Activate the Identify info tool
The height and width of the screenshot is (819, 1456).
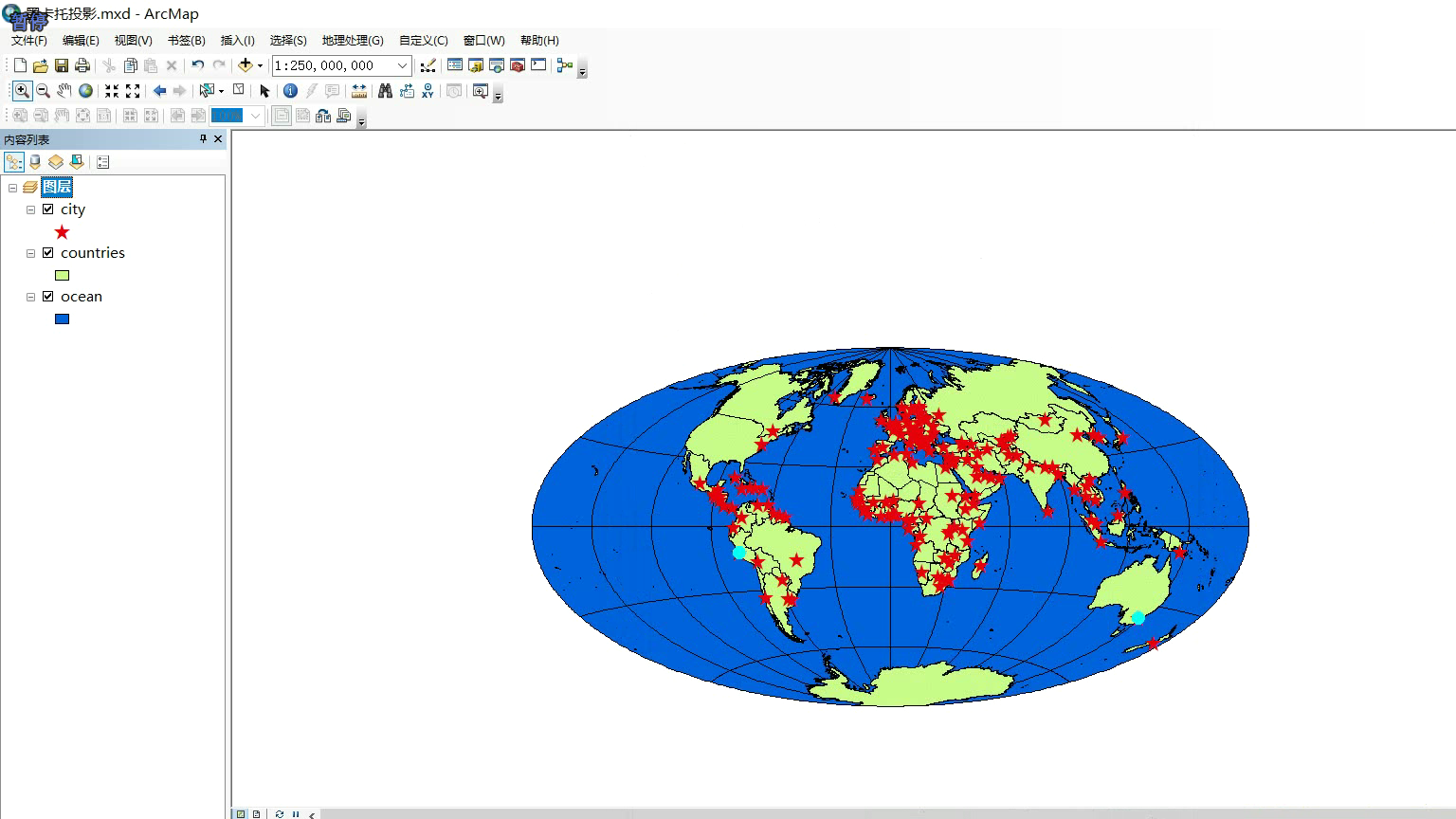(x=290, y=91)
